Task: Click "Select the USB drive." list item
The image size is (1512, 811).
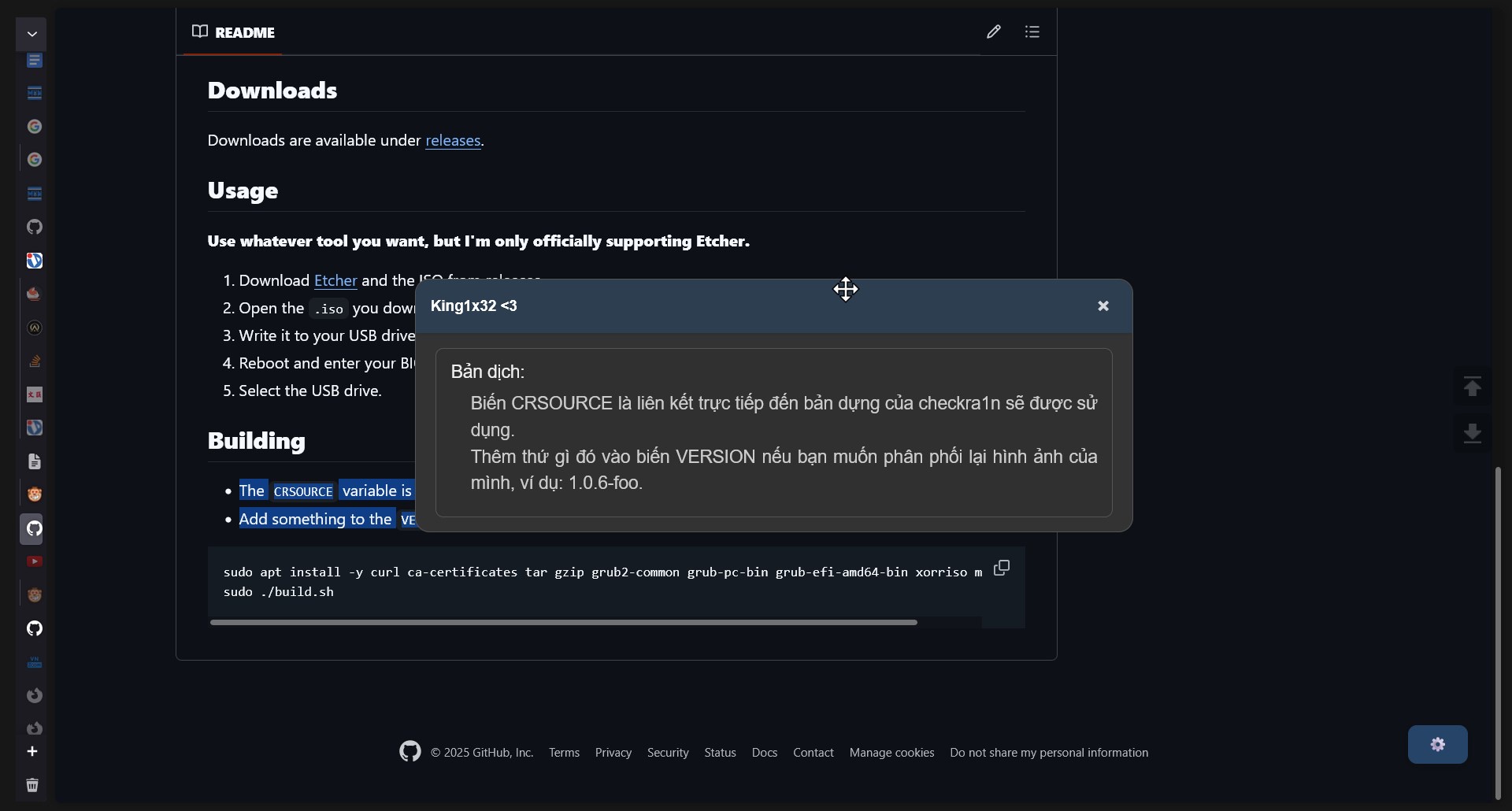Action: pos(310,391)
